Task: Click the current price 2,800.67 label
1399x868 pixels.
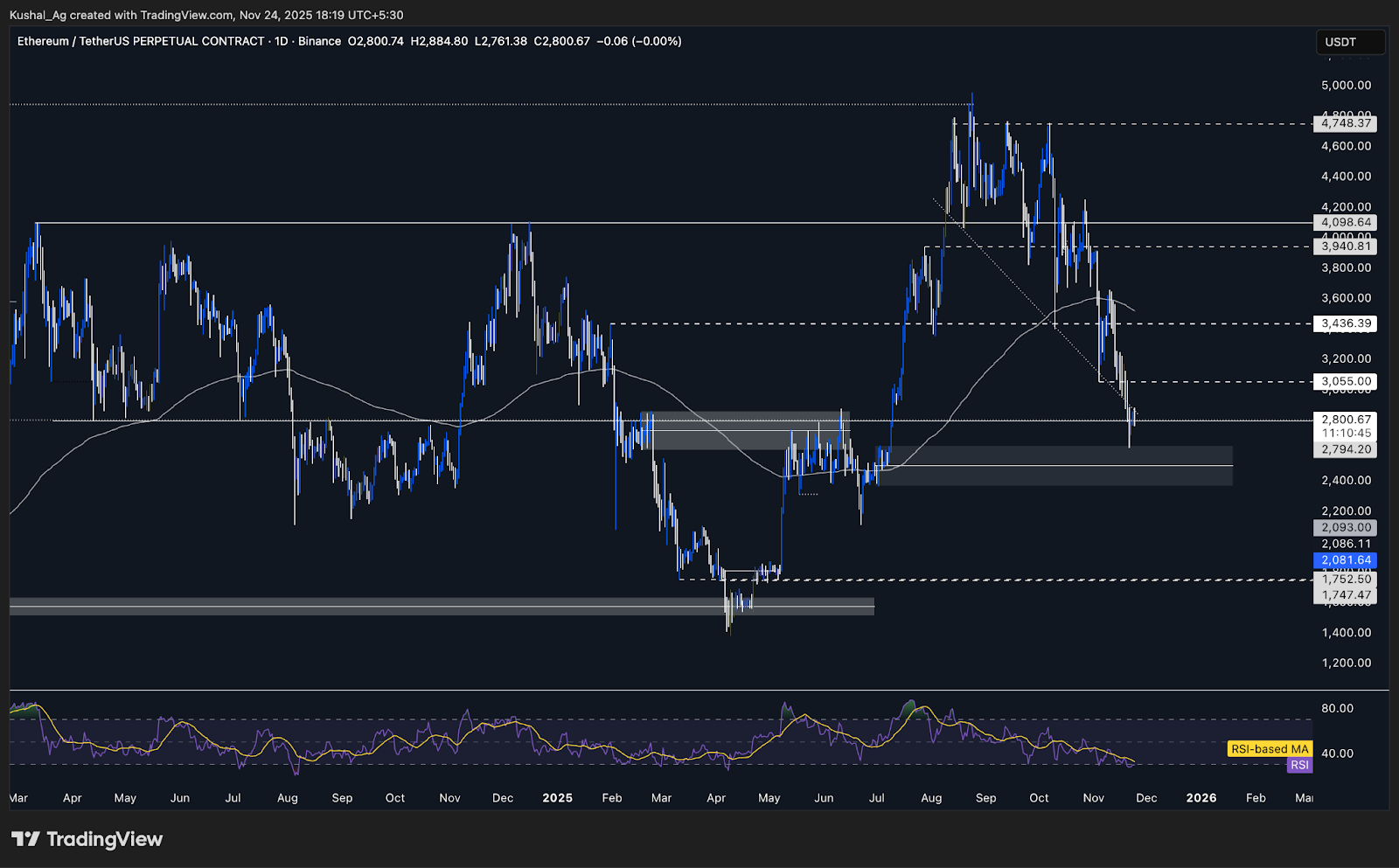Action: click(x=1346, y=420)
